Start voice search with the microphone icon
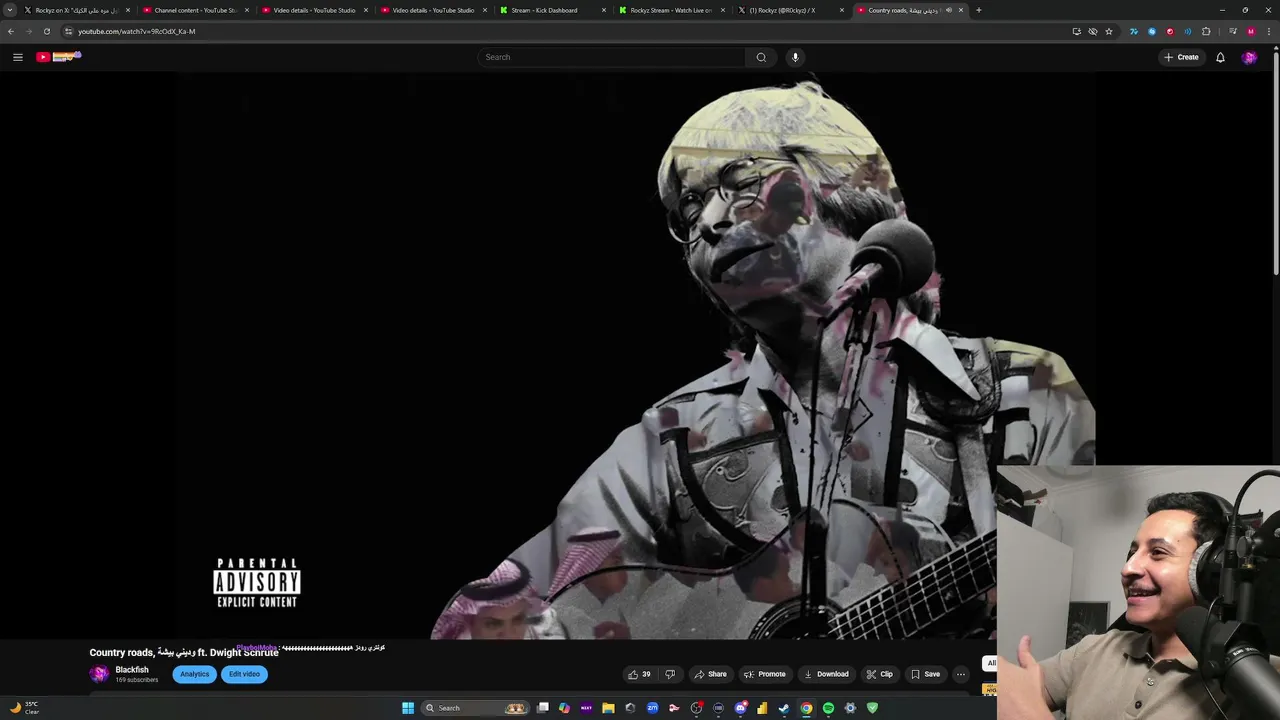This screenshot has height=720, width=1280. point(795,57)
